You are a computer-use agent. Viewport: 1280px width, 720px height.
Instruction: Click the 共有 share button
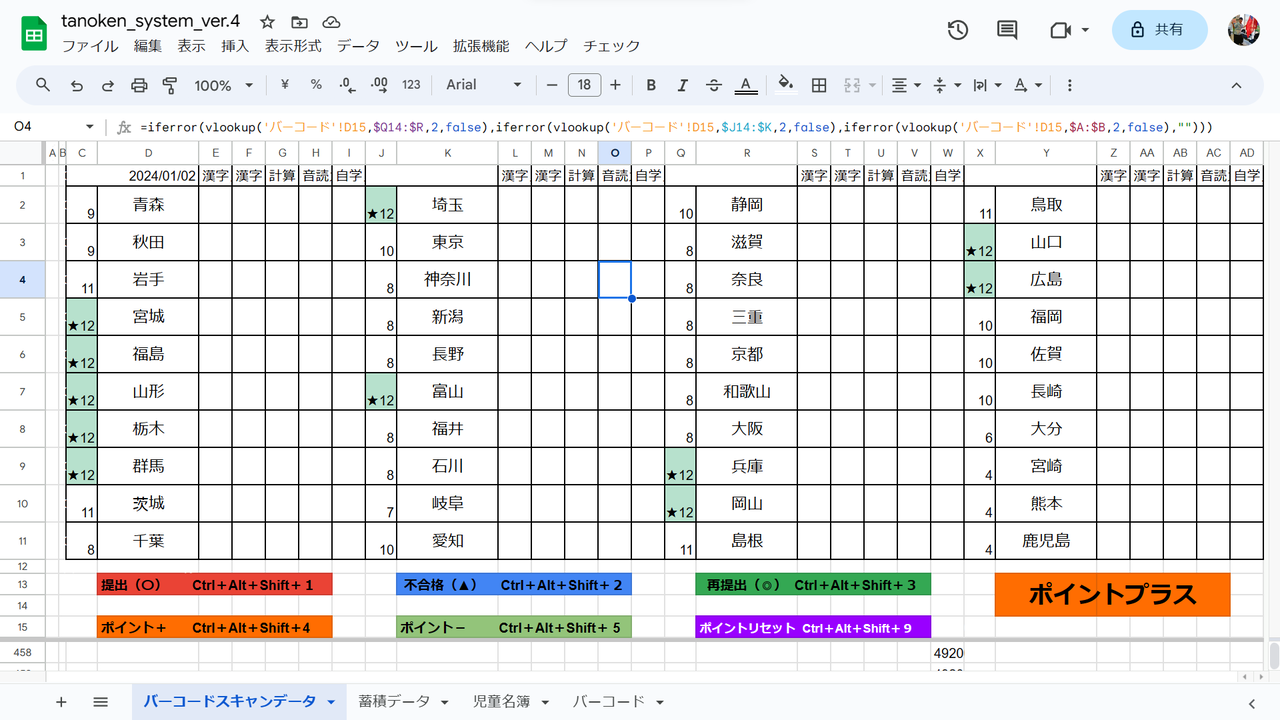pos(1159,30)
